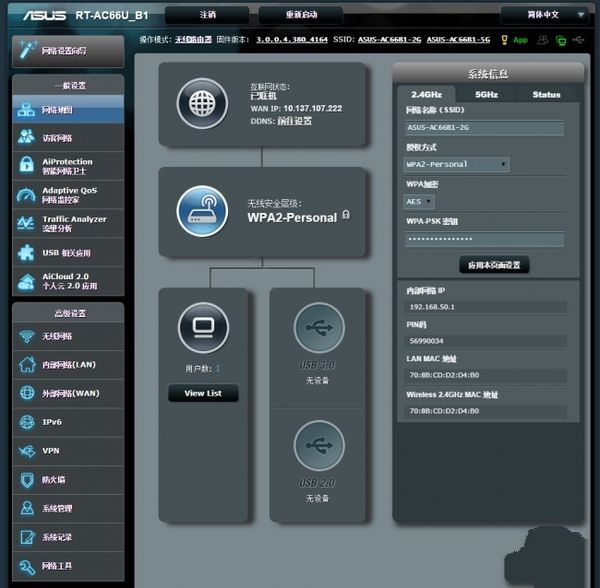Click the Internet globe icon
The height and width of the screenshot is (588, 600).
coord(202,102)
